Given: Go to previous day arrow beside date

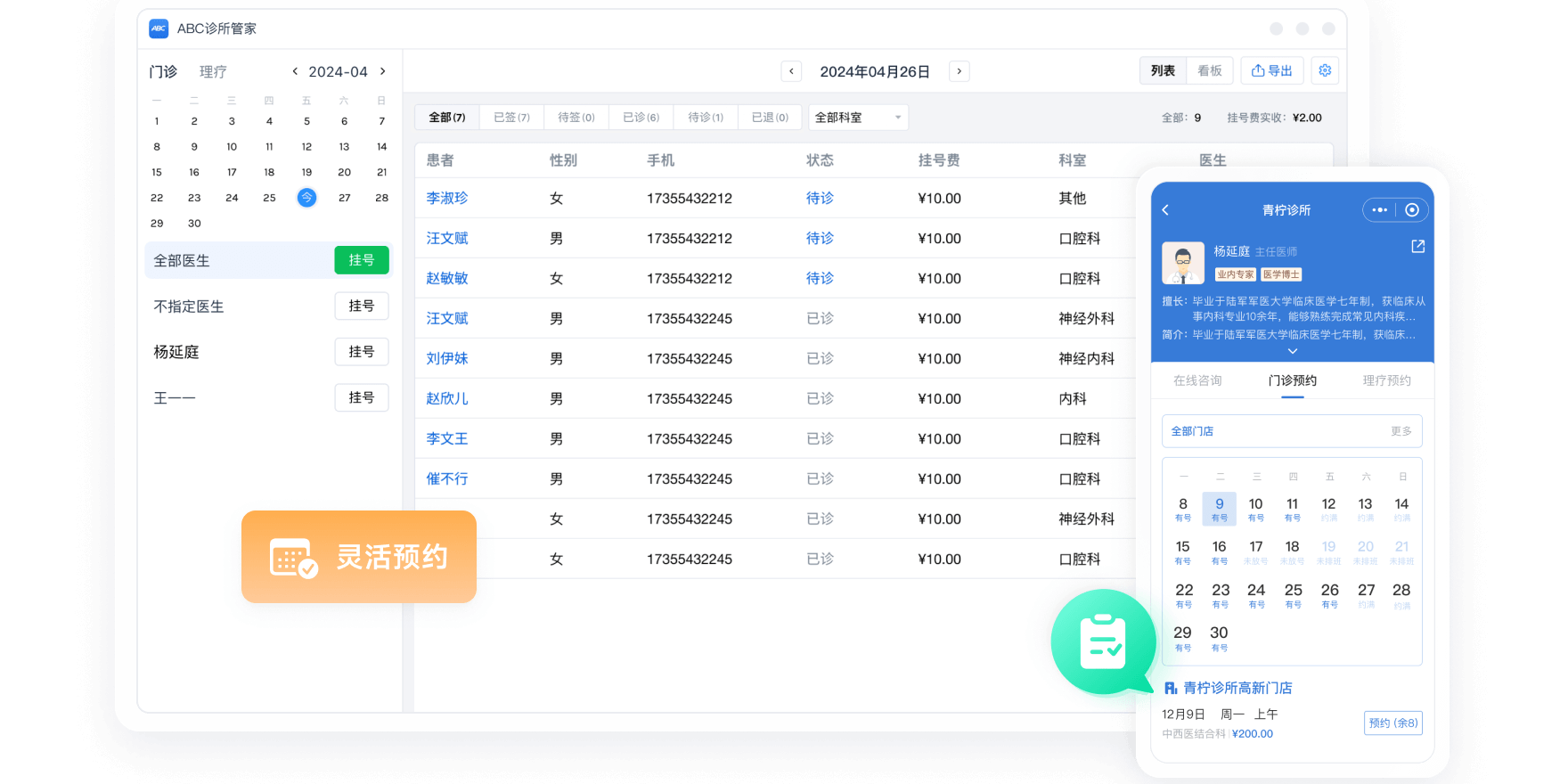Looking at the screenshot, I should pos(791,71).
